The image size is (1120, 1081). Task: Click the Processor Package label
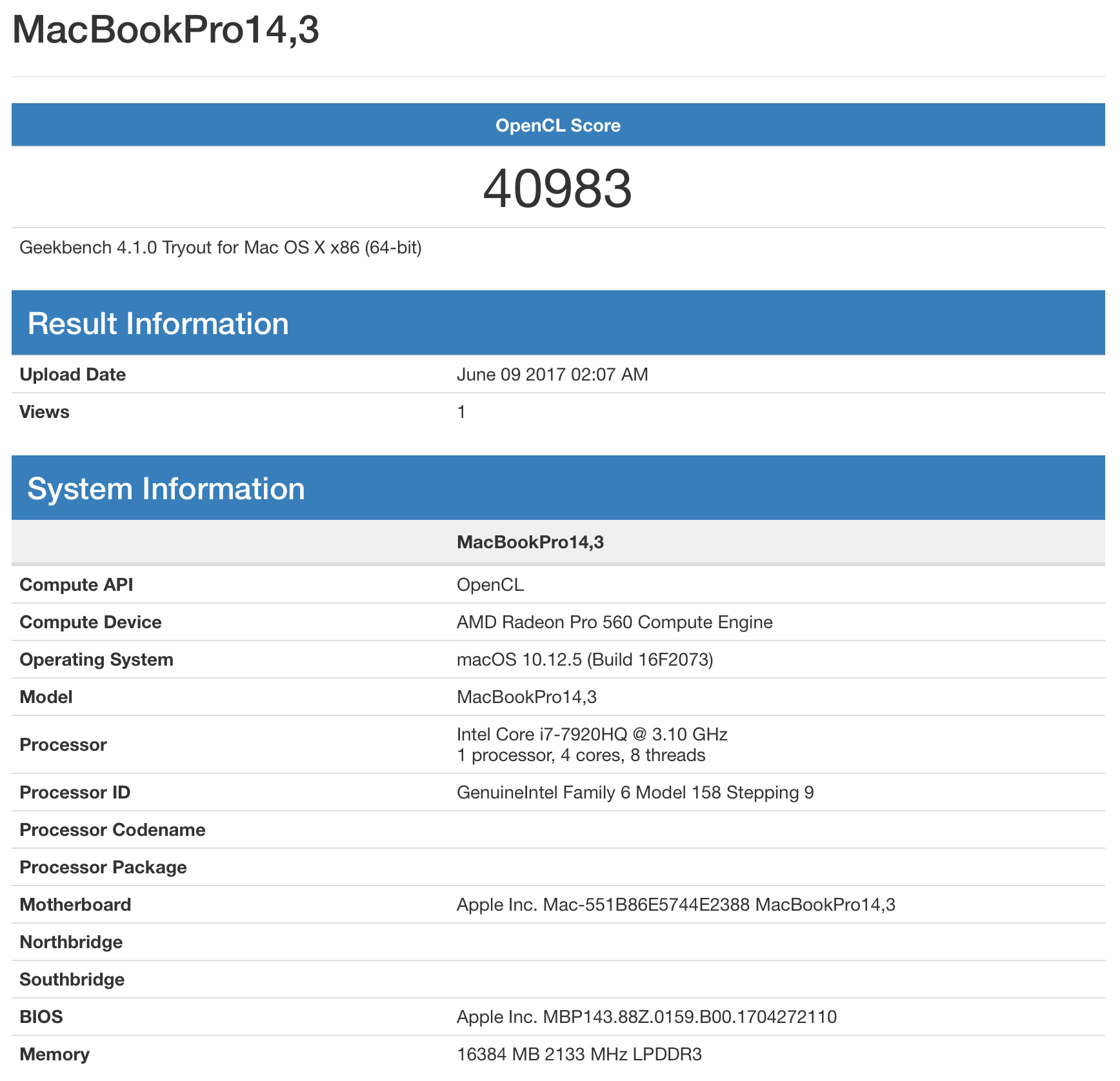103,868
